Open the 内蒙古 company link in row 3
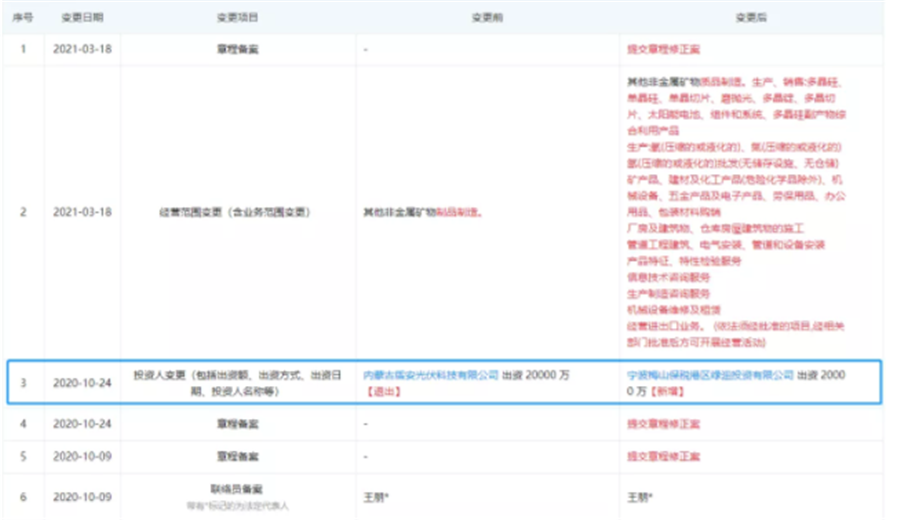Image resolution: width=900 pixels, height=520 pixels. (x=430, y=375)
